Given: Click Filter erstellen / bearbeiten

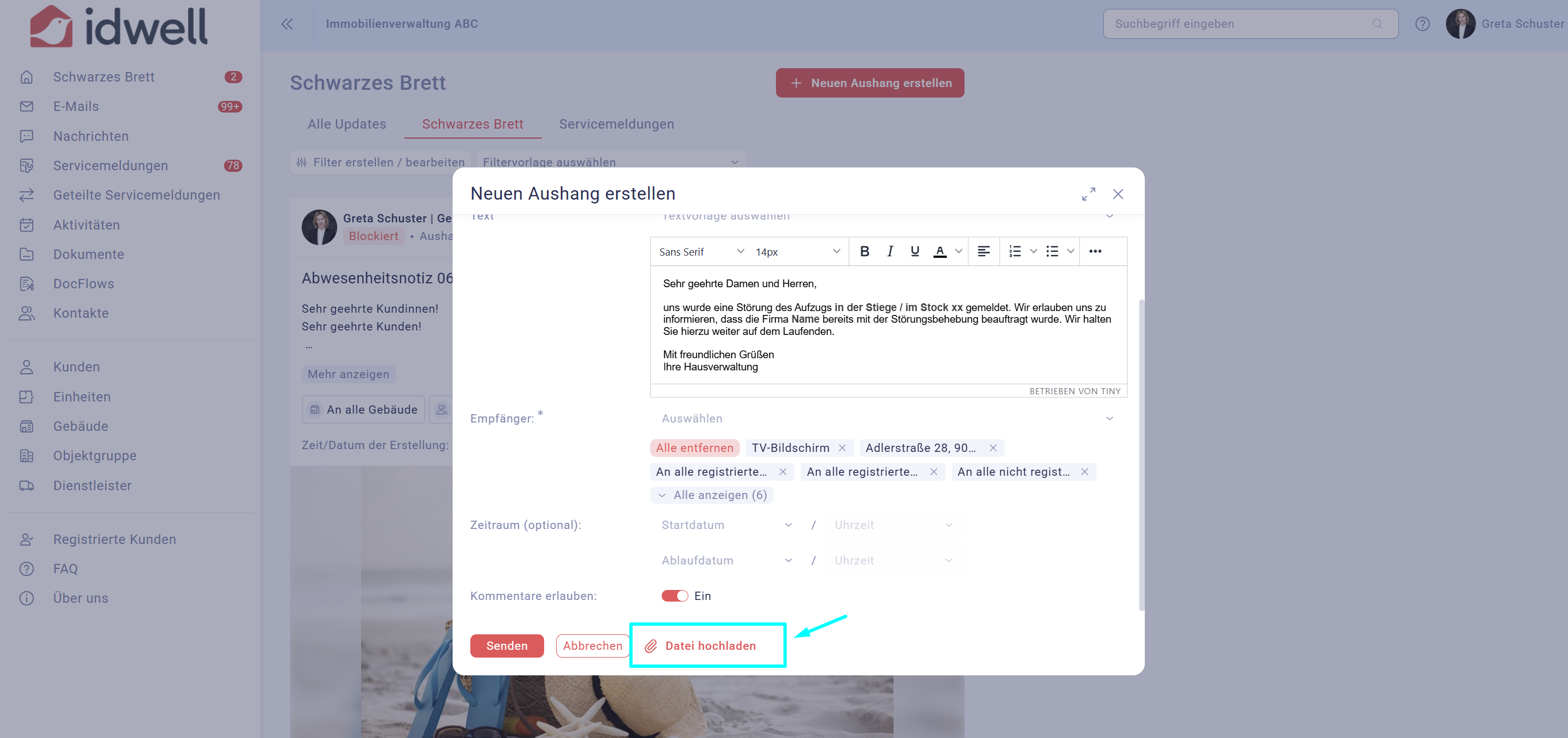Looking at the screenshot, I should click(x=380, y=162).
